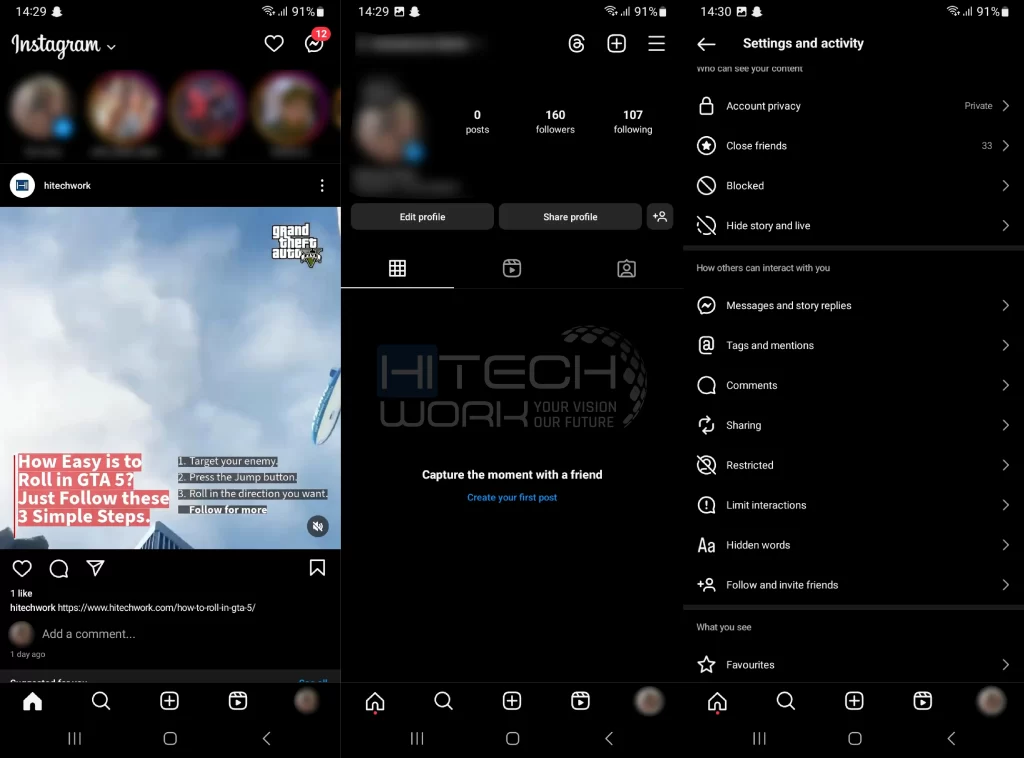Open hitechwork profile picture on the post header

coord(22,185)
